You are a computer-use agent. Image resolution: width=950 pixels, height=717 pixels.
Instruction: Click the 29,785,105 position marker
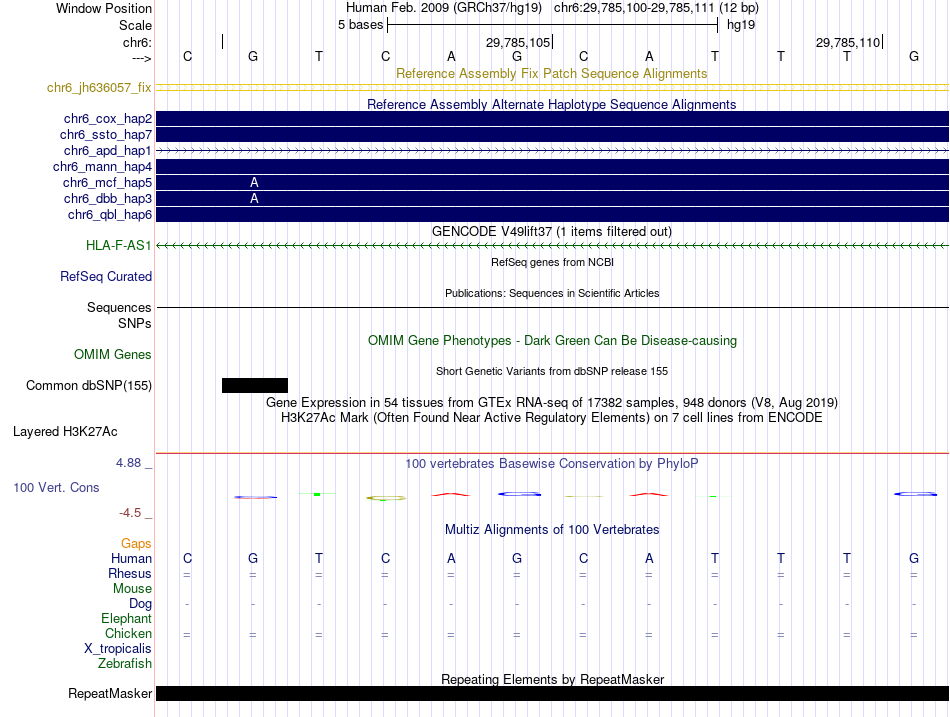pyautogui.click(x=519, y=42)
